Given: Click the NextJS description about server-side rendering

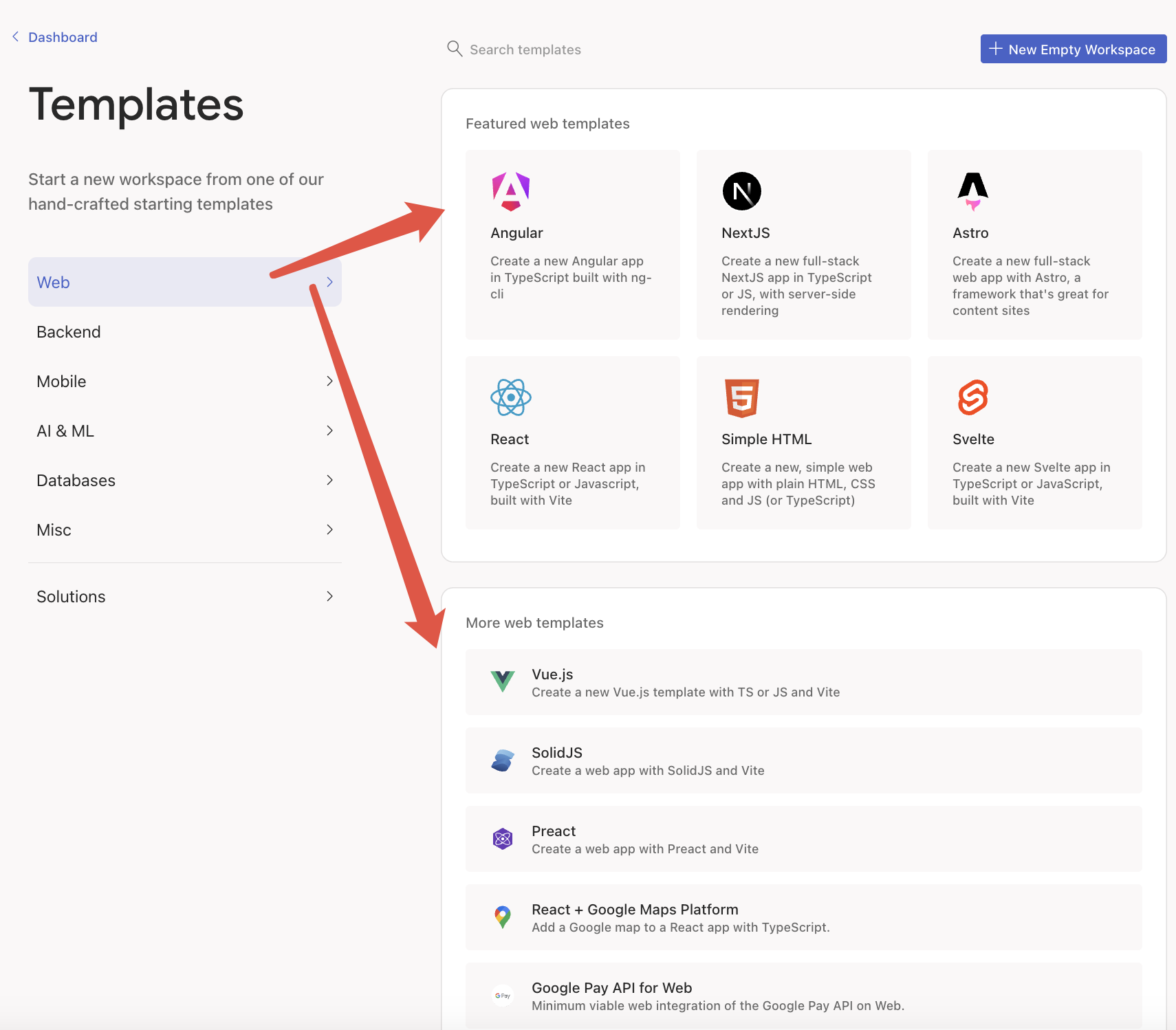Looking at the screenshot, I should click(x=796, y=286).
